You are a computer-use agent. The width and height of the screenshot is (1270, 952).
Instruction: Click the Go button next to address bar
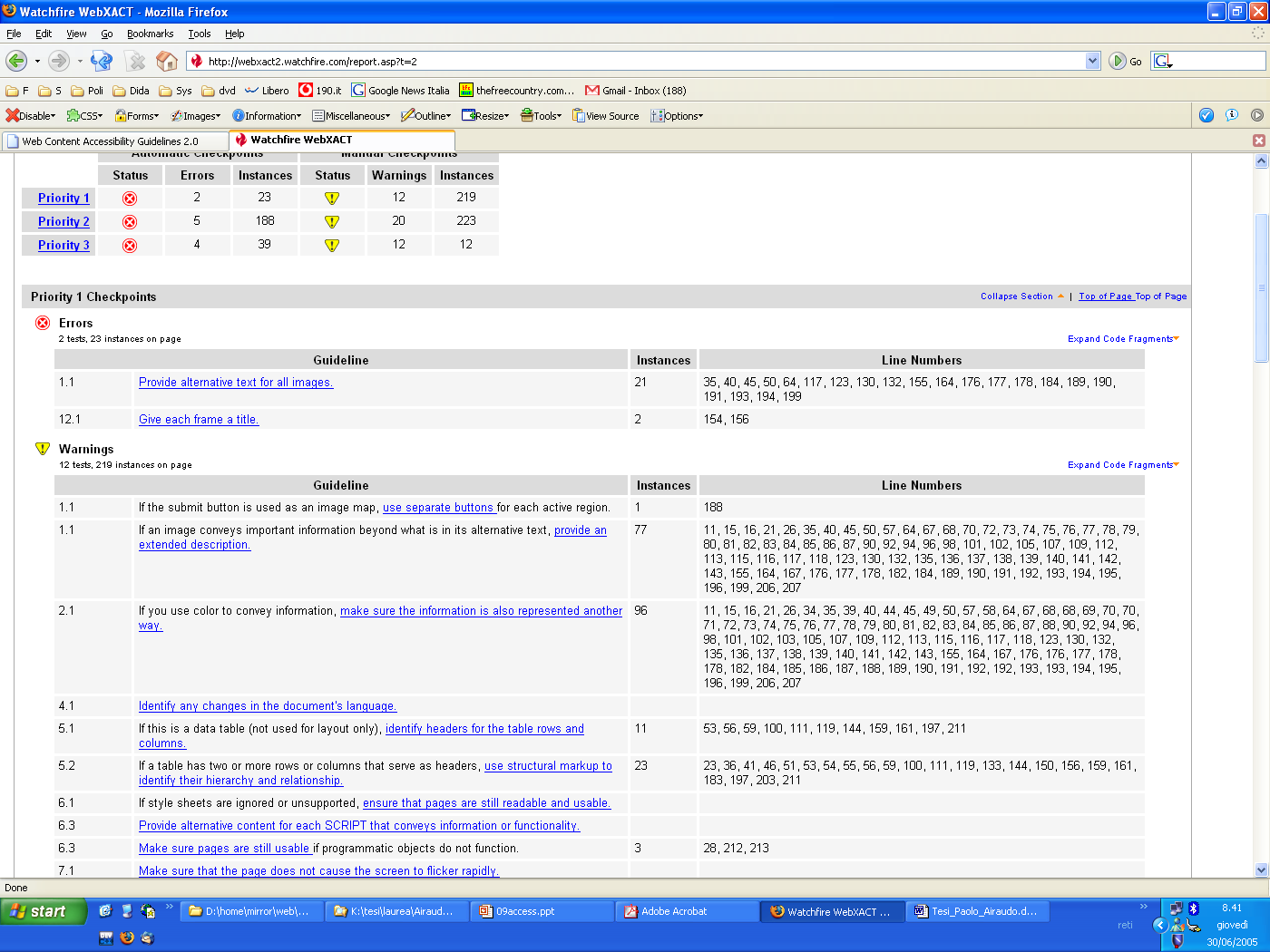click(1126, 61)
